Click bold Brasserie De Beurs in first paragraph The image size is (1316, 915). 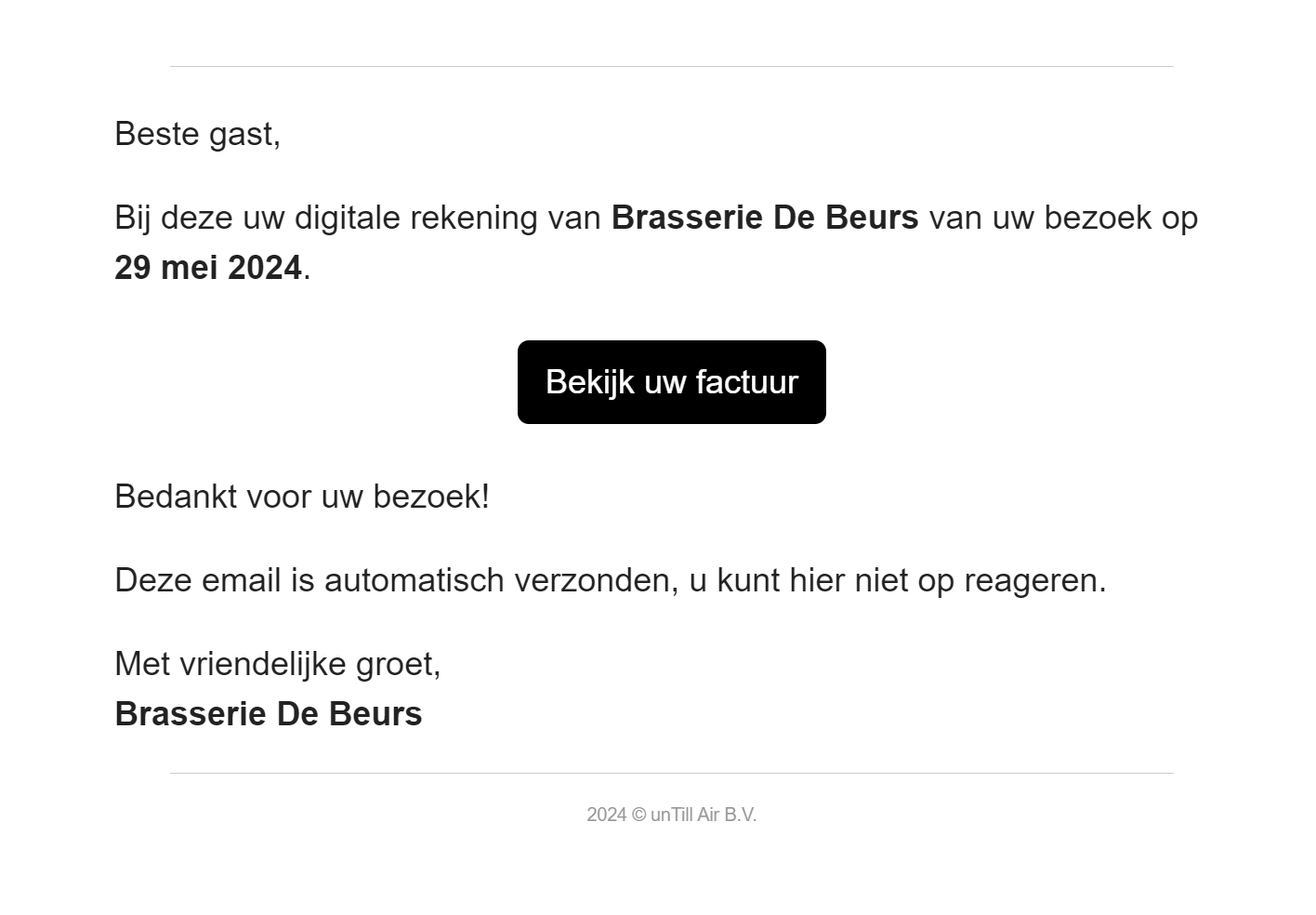point(764,218)
